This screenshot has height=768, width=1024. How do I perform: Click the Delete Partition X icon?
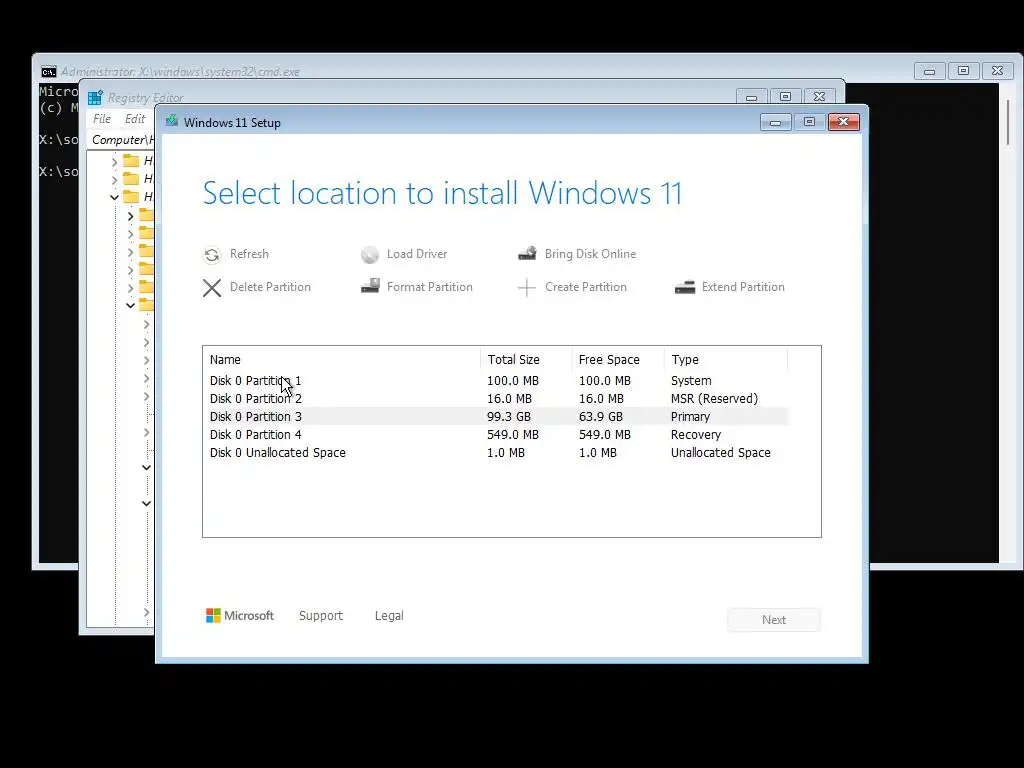coord(212,287)
